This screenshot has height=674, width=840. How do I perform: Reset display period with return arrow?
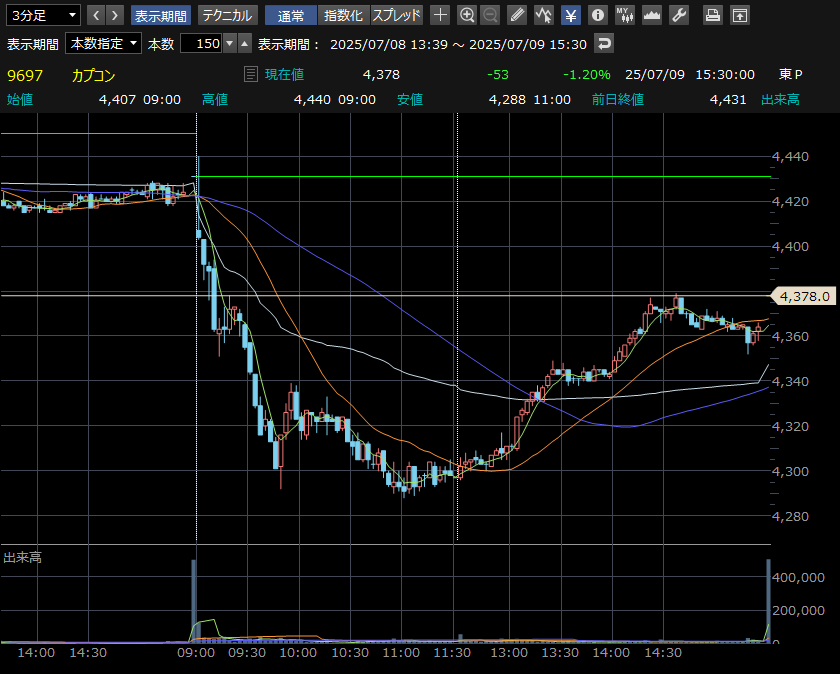pyautogui.click(x=604, y=44)
